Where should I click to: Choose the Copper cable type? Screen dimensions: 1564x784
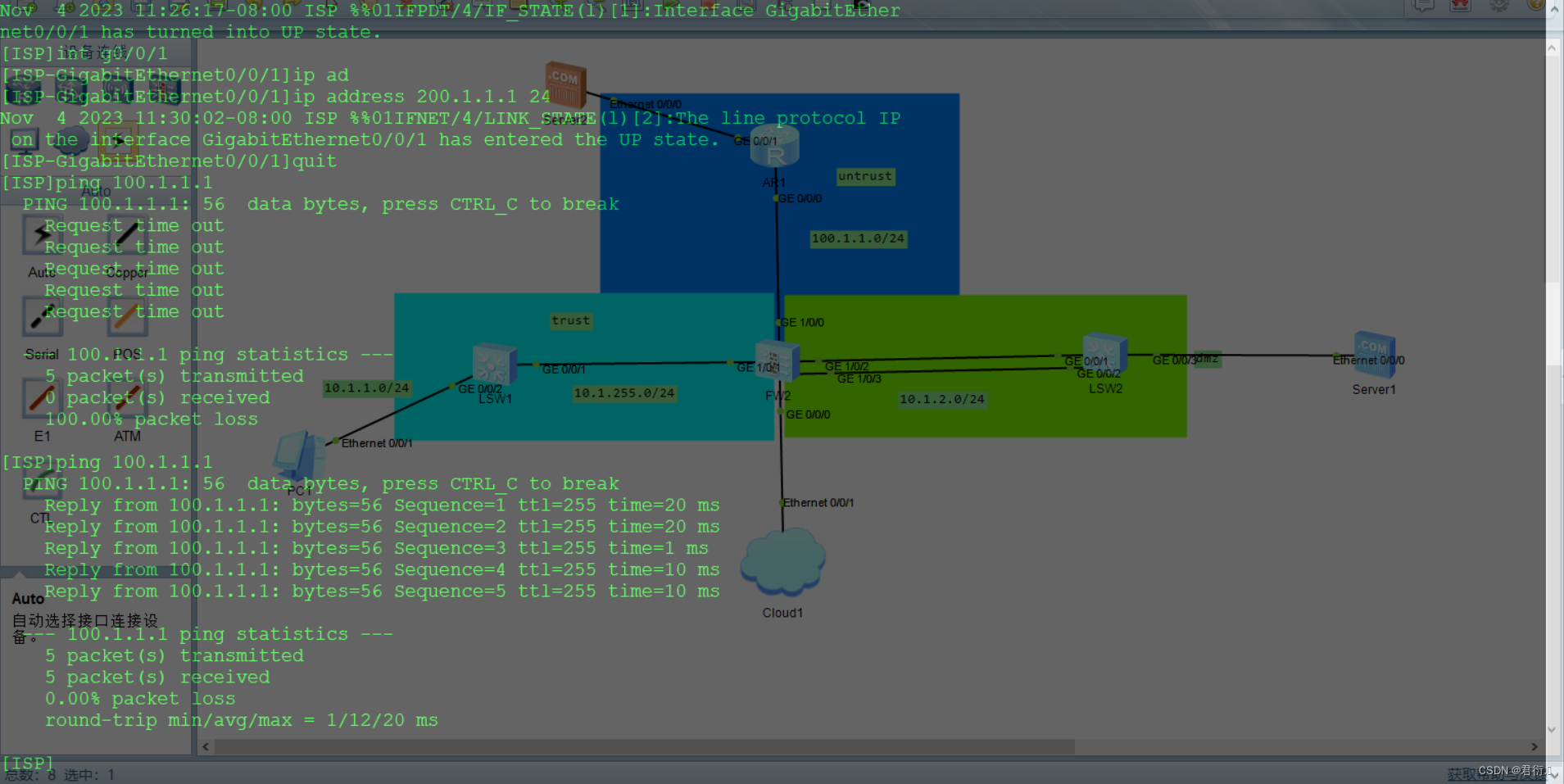127,235
